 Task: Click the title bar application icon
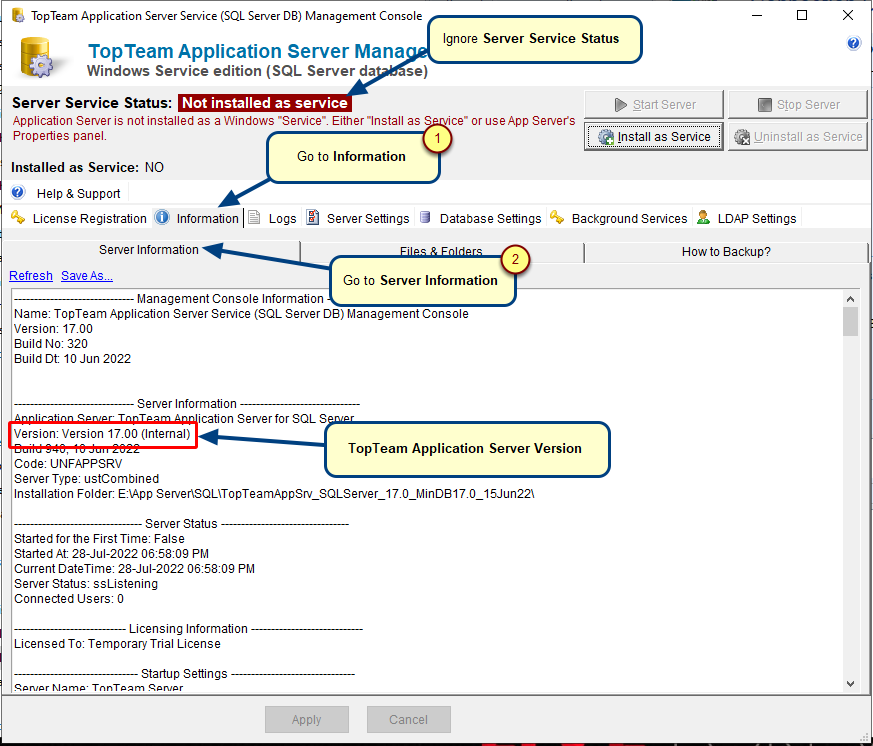18,16
